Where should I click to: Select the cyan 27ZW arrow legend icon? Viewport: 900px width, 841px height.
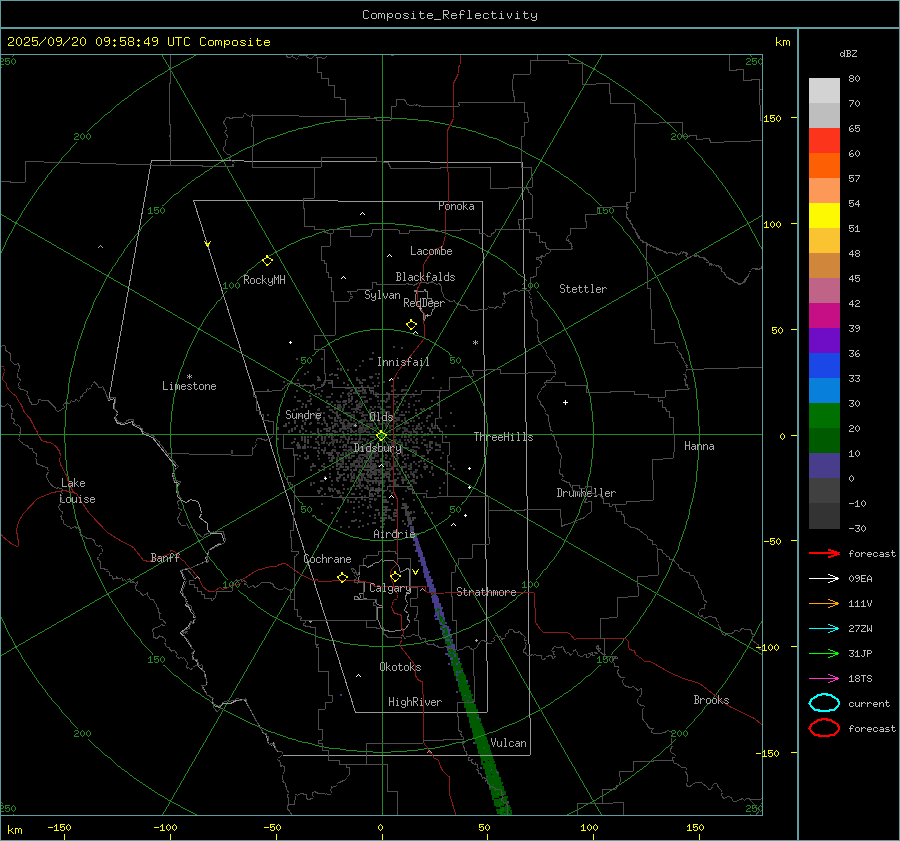(x=824, y=628)
